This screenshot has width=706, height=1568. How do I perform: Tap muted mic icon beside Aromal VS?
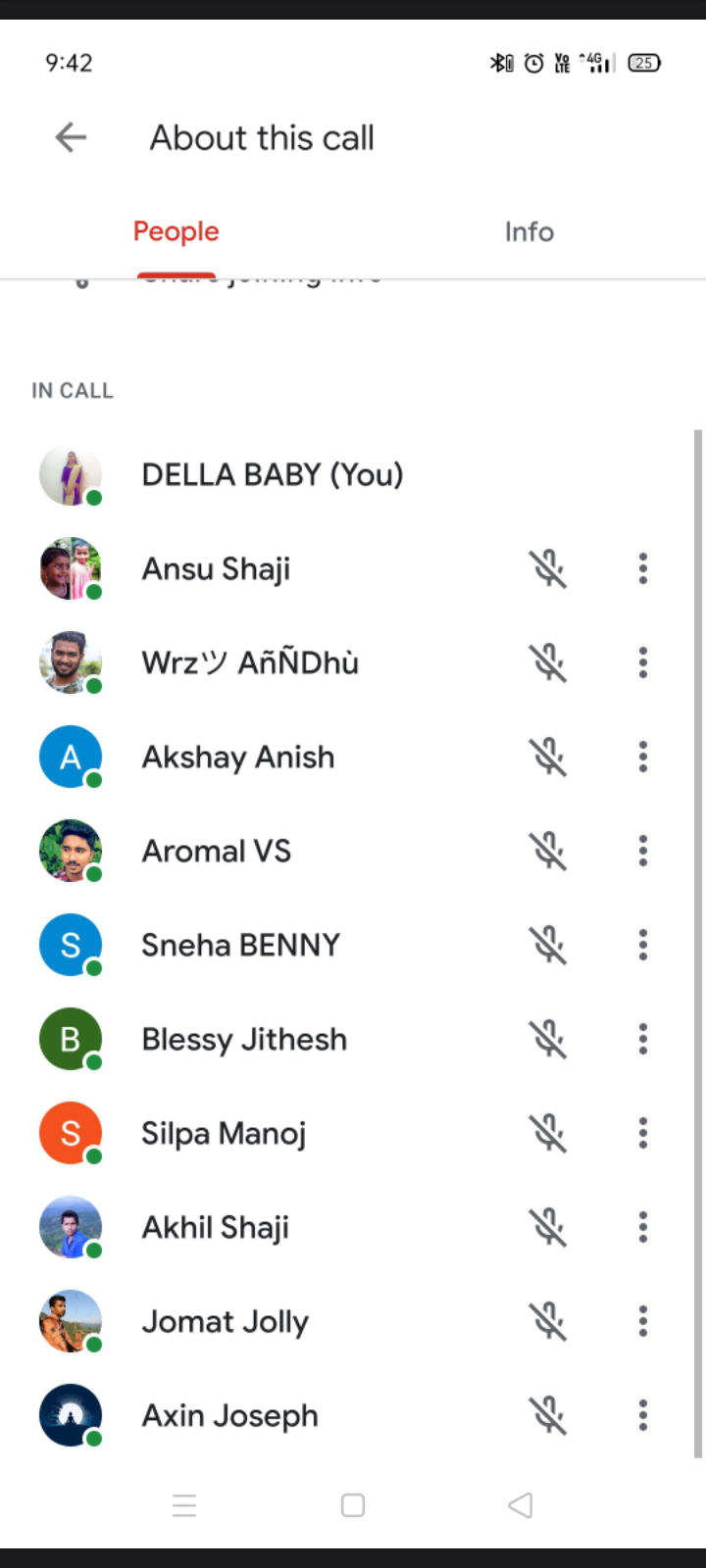tap(549, 851)
